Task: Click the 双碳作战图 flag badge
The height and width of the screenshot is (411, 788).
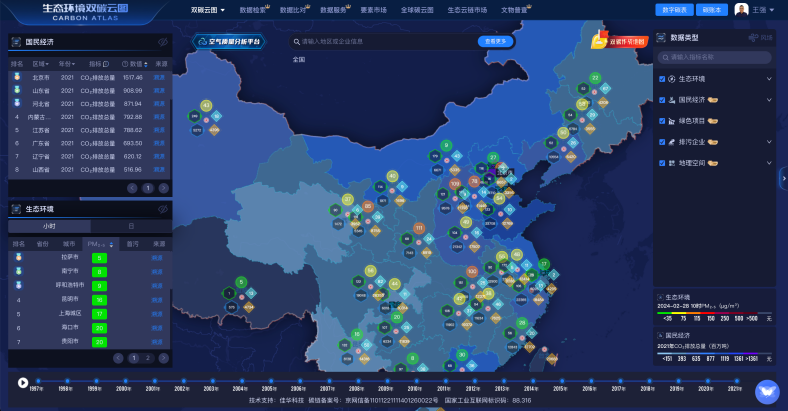Action: pos(619,40)
